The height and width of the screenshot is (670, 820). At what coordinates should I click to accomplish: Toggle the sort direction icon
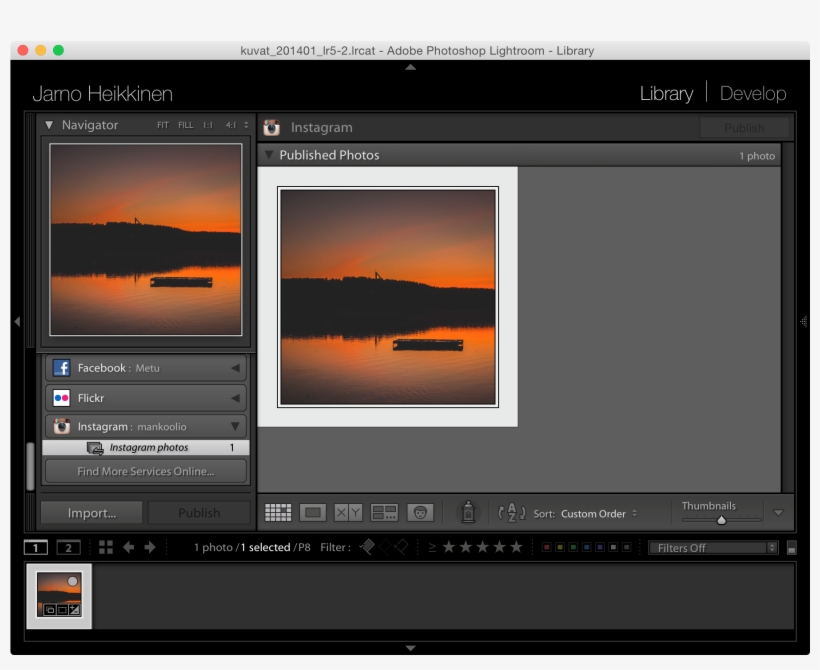[512, 512]
